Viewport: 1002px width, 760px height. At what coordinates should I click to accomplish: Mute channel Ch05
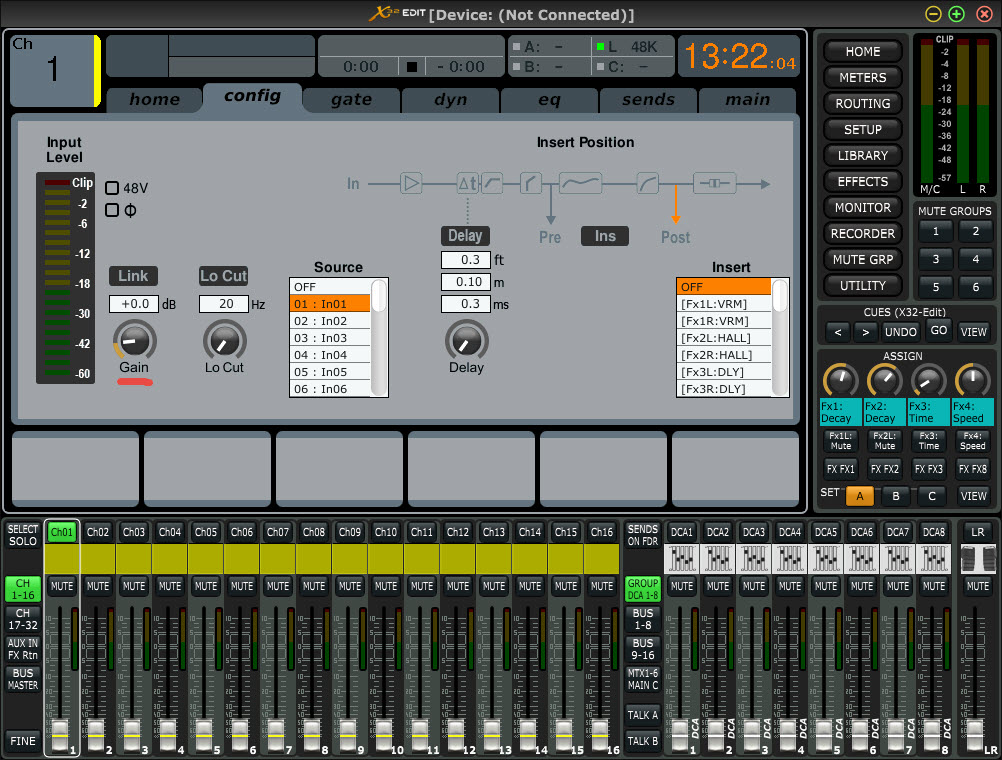coord(206,586)
